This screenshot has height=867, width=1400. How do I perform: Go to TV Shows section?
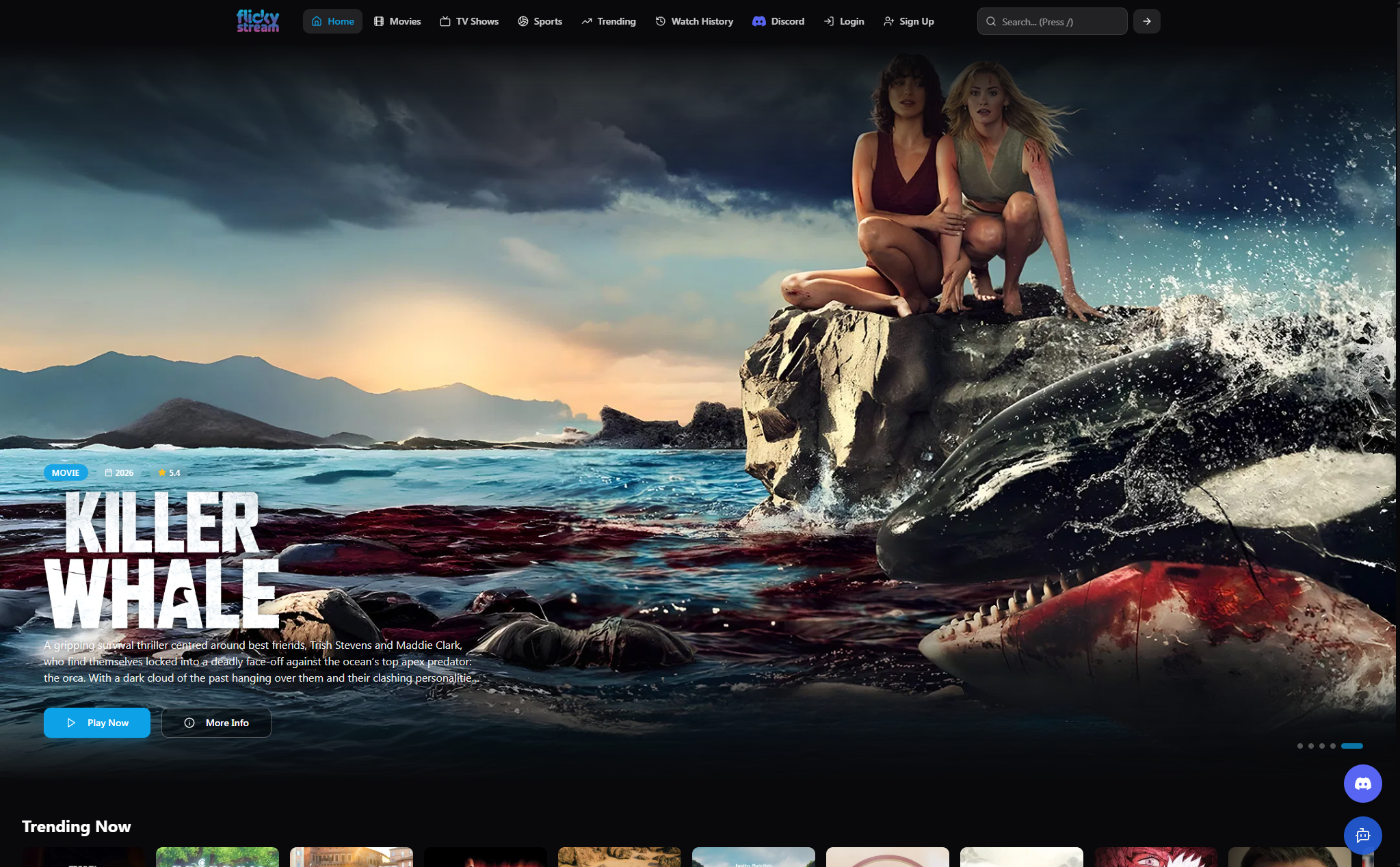pyautogui.click(x=469, y=21)
